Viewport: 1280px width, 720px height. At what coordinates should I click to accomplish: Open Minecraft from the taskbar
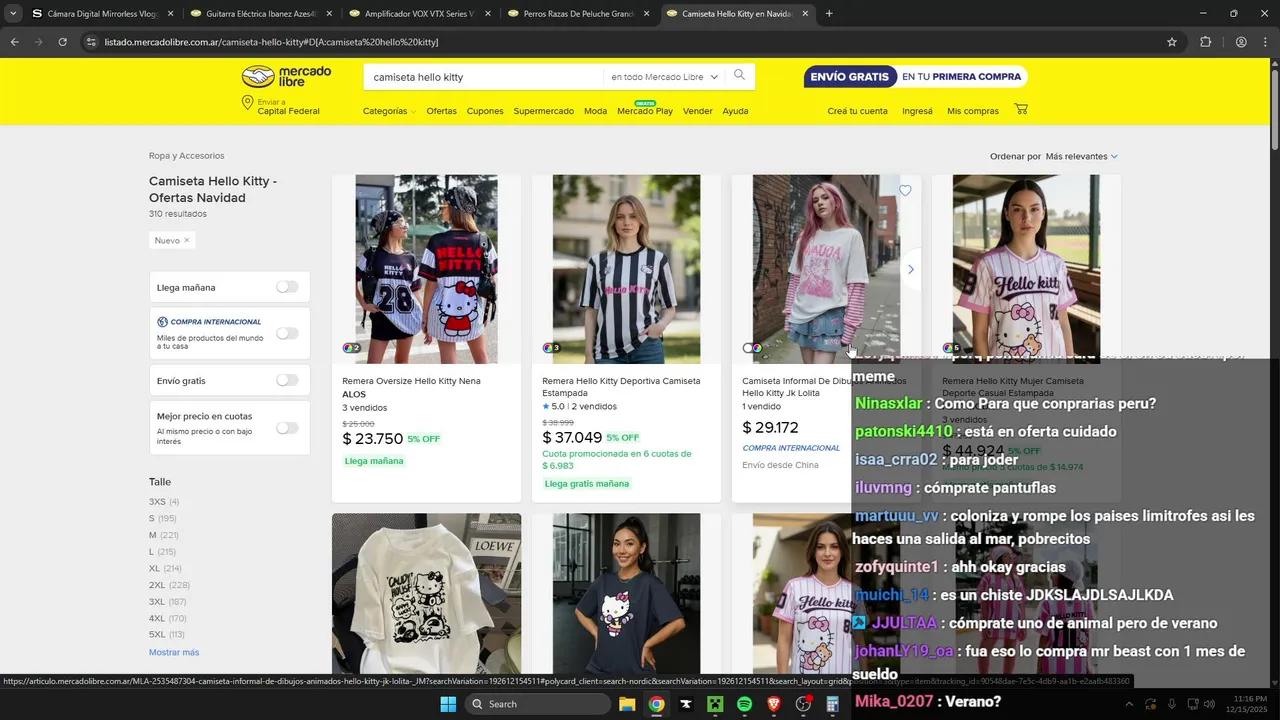pyautogui.click(x=715, y=704)
